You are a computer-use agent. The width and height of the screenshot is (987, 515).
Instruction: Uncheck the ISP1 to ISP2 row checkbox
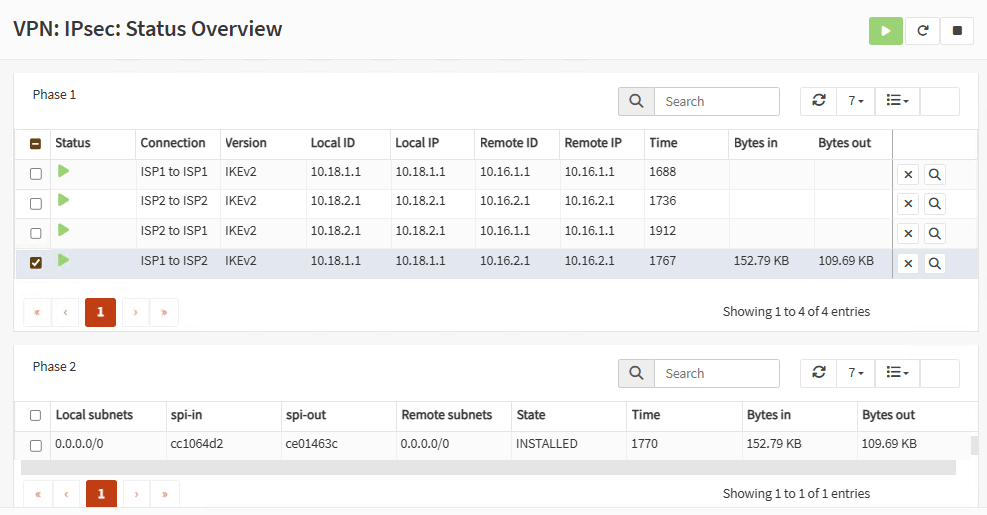click(36, 263)
